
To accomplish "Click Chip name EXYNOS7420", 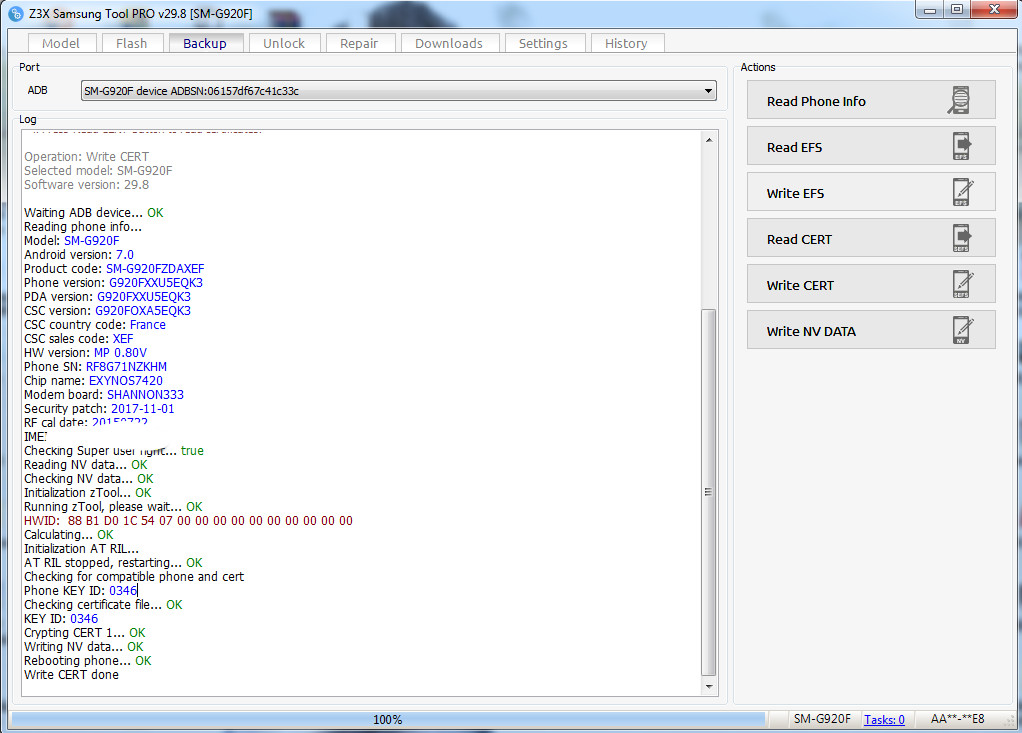I will tap(126, 381).
